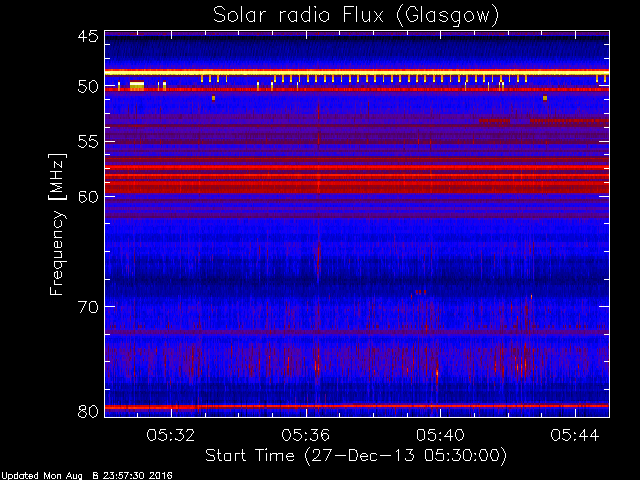
Task: Click the 'Frequency [MHz]' axis label
Action: 57,224
